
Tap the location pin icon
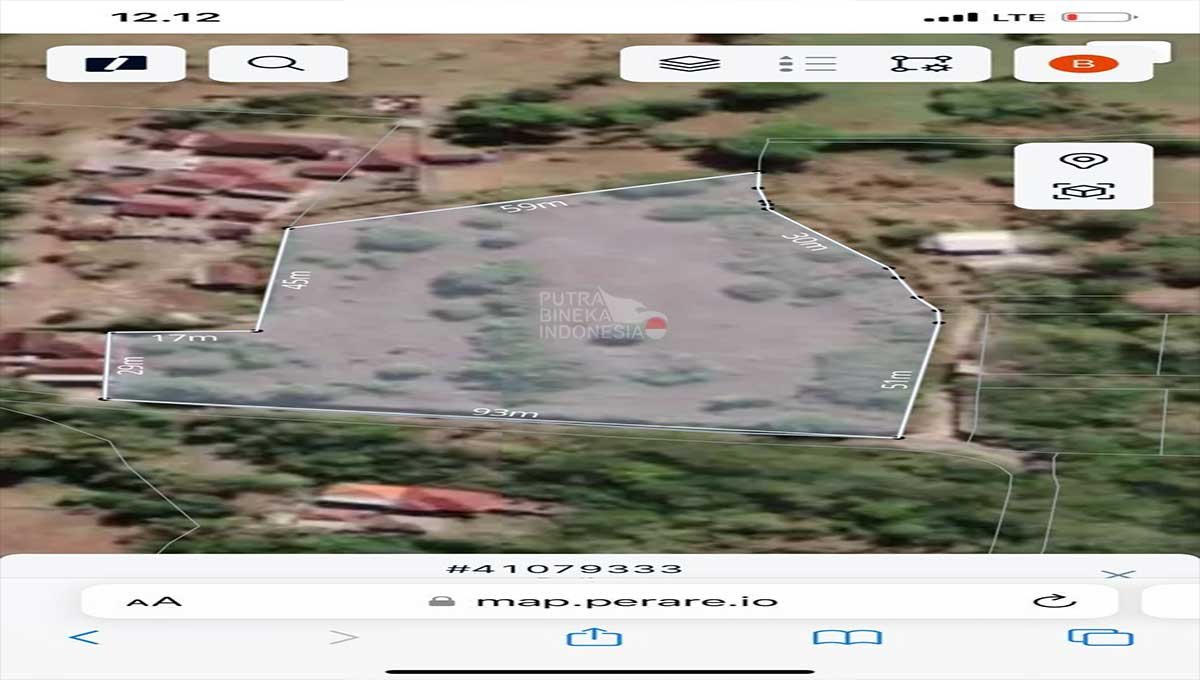tap(1083, 160)
